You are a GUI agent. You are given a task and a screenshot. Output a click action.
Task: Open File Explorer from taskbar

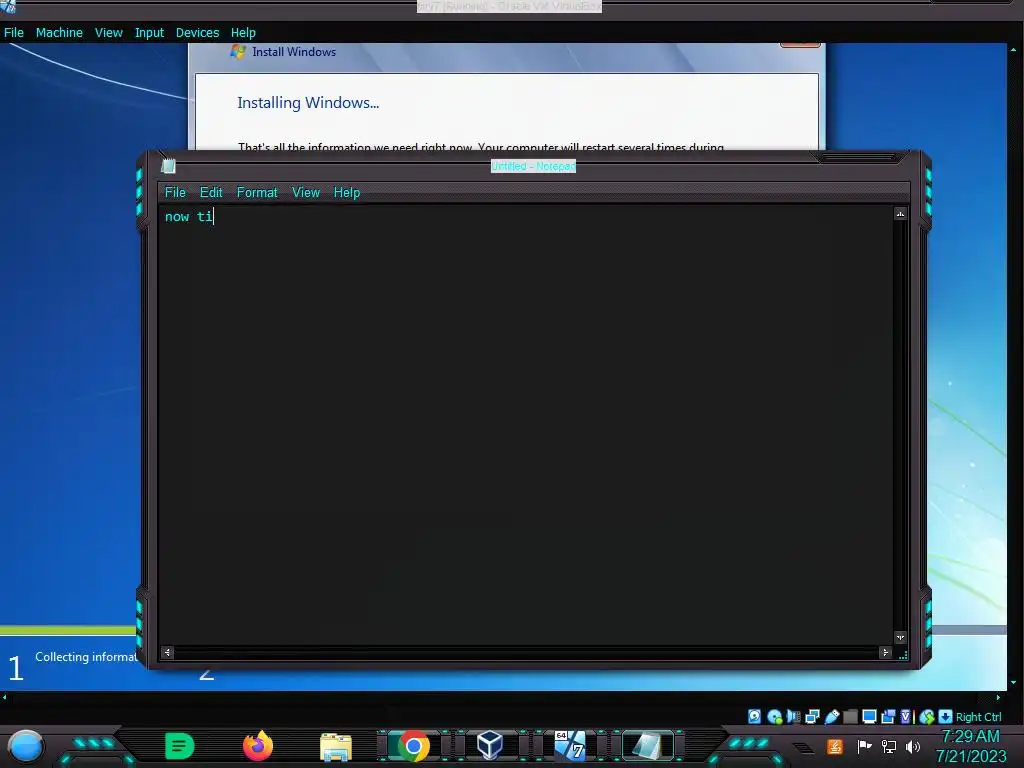336,747
